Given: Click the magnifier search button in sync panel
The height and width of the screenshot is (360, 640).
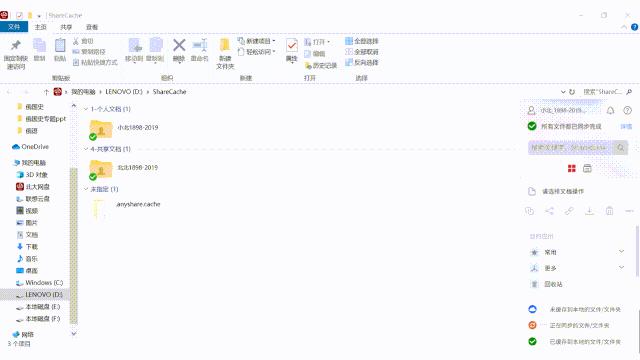Looking at the screenshot, I should pyautogui.click(x=620, y=148).
